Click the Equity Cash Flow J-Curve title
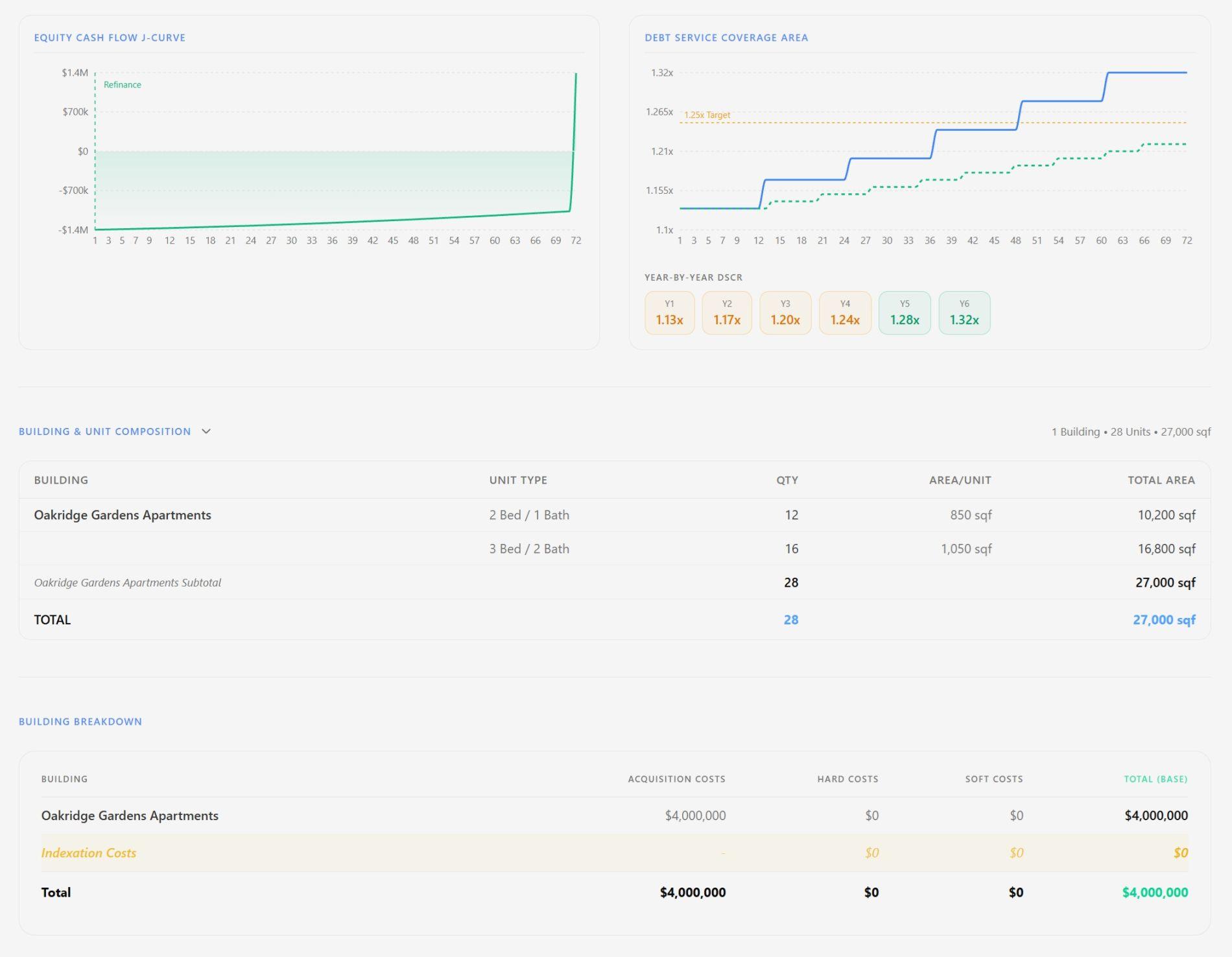1232x957 pixels. pyautogui.click(x=110, y=38)
